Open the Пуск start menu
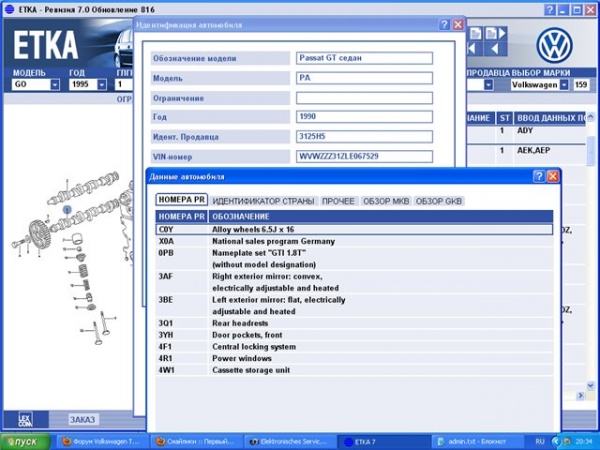The width and height of the screenshot is (600, 450). (x=22, y=441)
